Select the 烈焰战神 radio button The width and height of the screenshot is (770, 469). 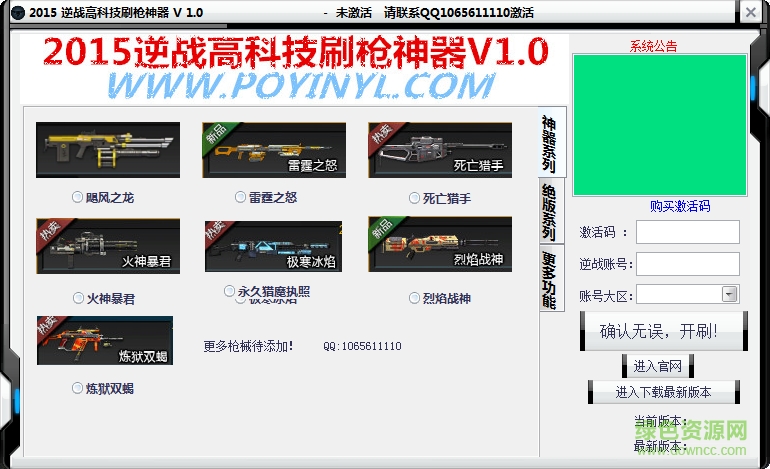tap(414, 298)
